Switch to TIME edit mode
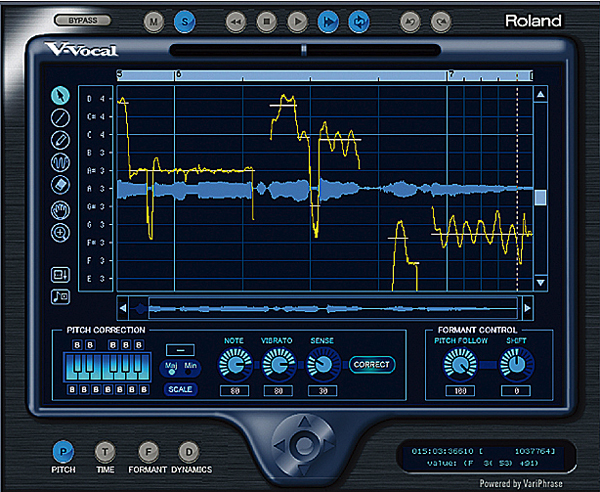Viewport: 600px width, 492px height. 104,452
